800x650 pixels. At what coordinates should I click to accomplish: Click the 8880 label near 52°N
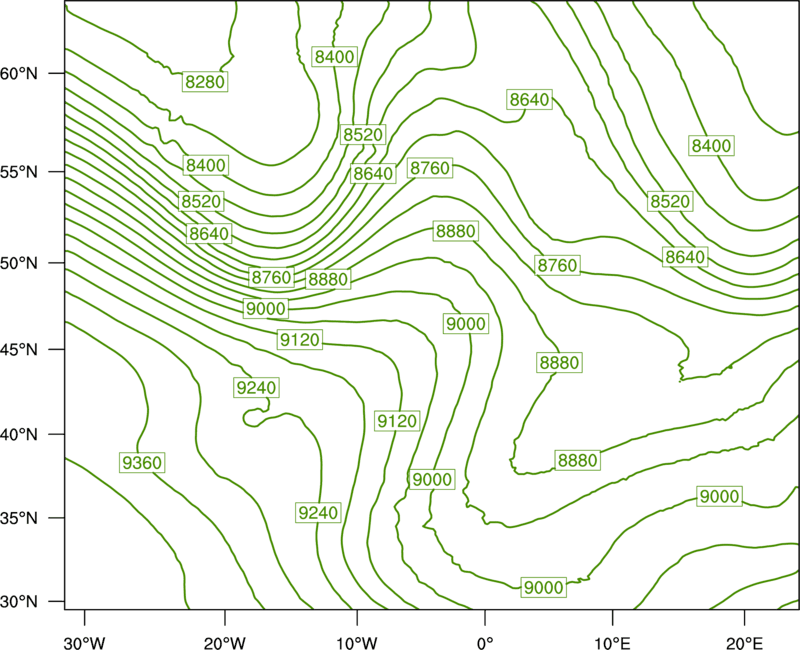456,231
